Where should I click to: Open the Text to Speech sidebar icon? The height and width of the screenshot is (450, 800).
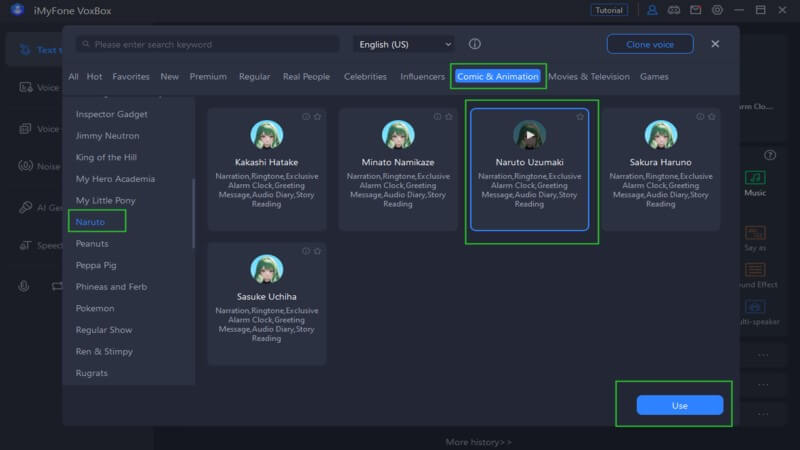[24, 49]
